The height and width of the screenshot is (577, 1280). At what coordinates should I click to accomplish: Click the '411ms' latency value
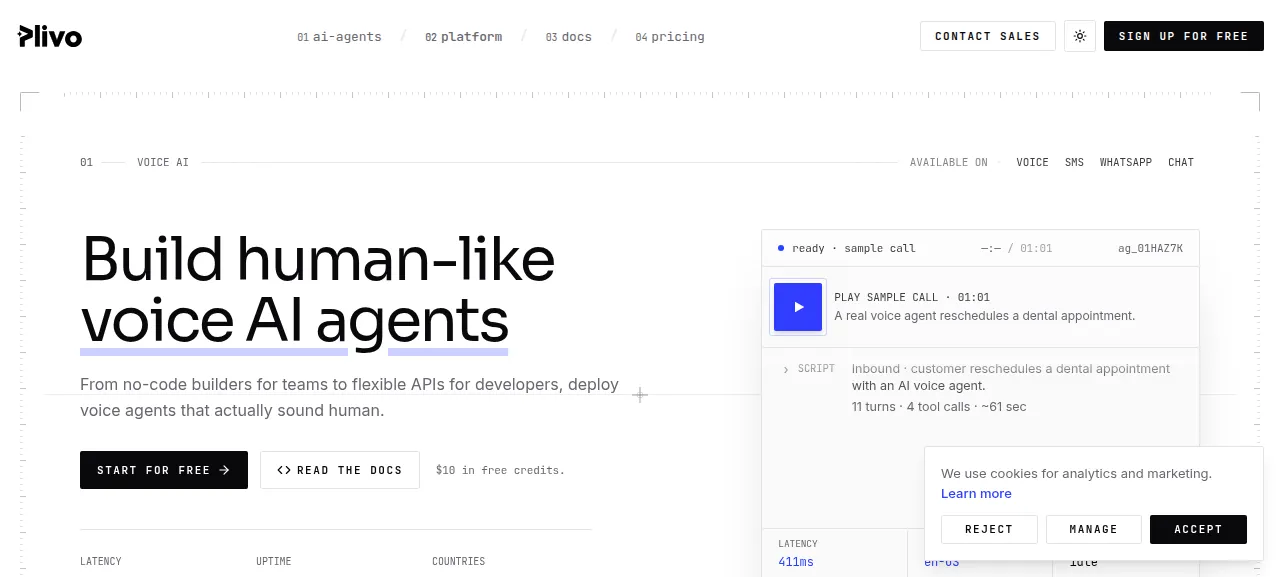796,562
